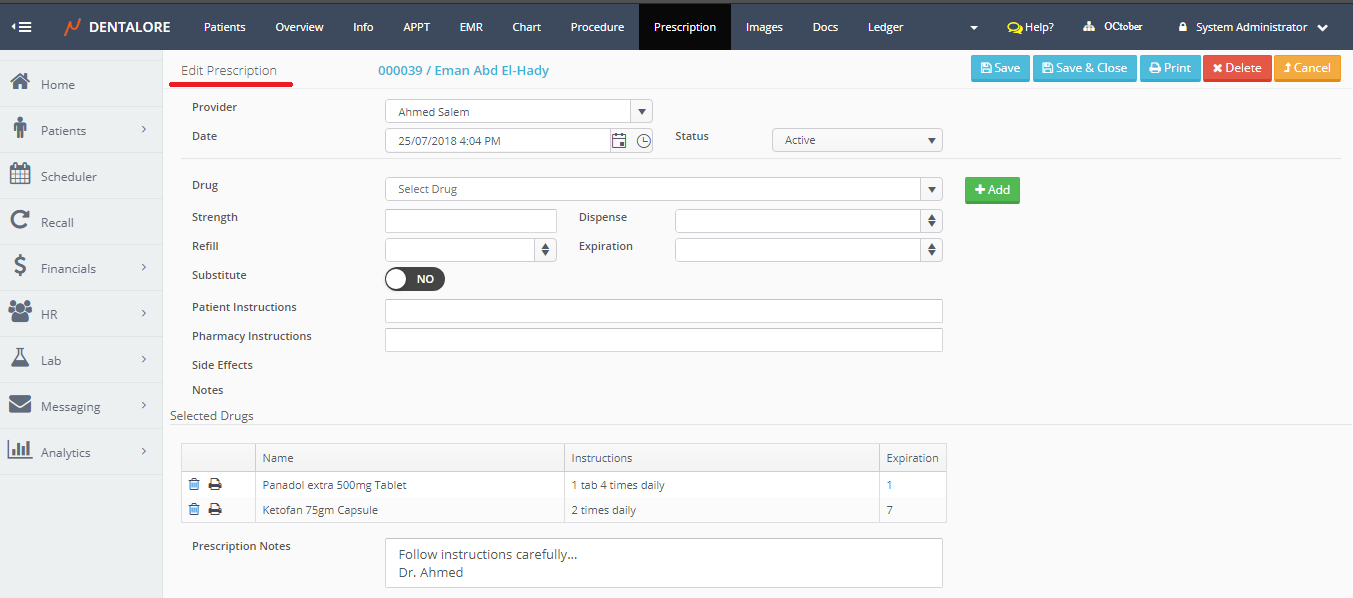
Task: Click the red Delete button
Action: (x=1237, y=68)
